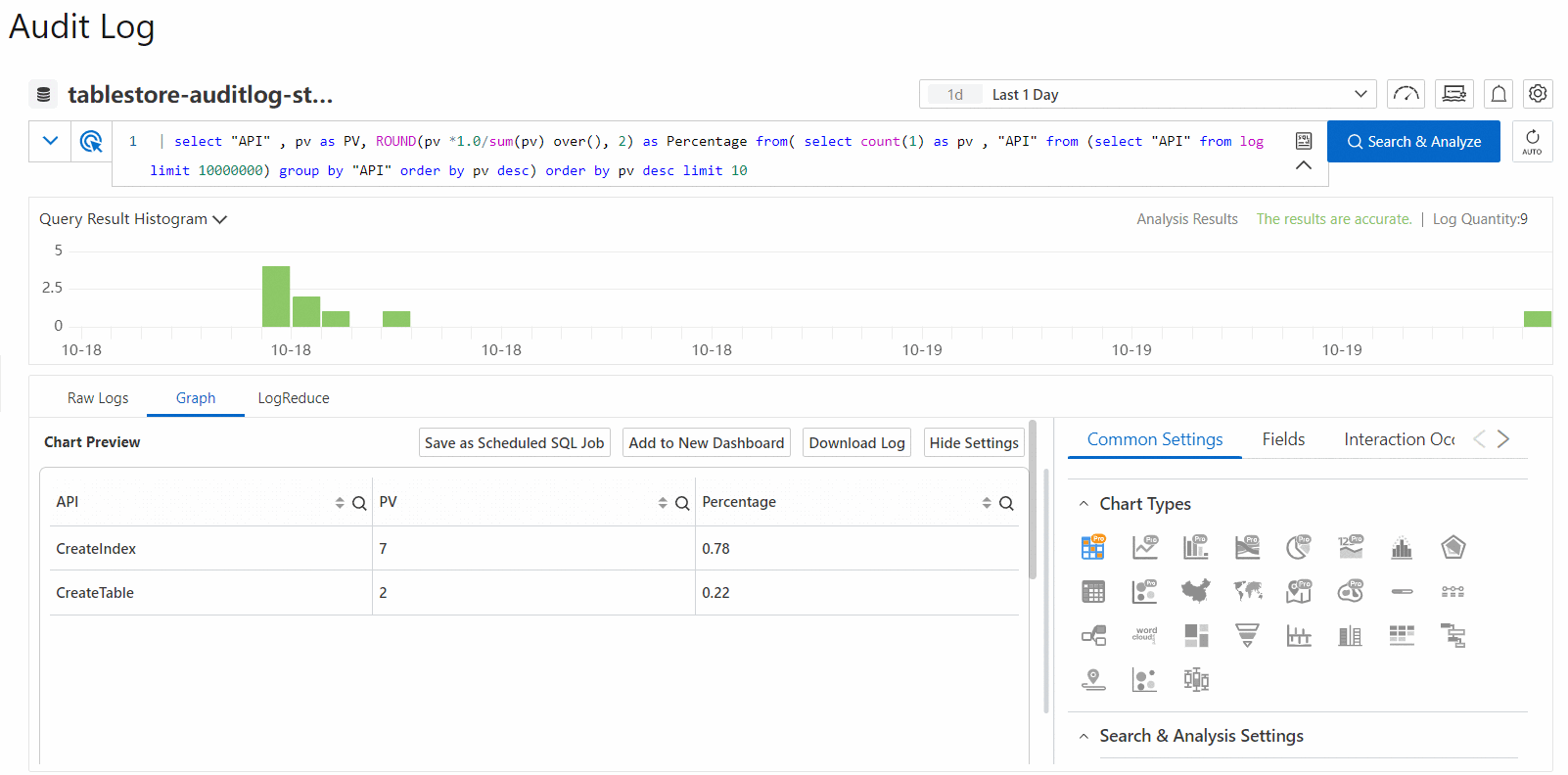The height and width of the screenshot is (775, 1568).
Task: Choose the treemap chart type
Action: tap(1196, 636)
